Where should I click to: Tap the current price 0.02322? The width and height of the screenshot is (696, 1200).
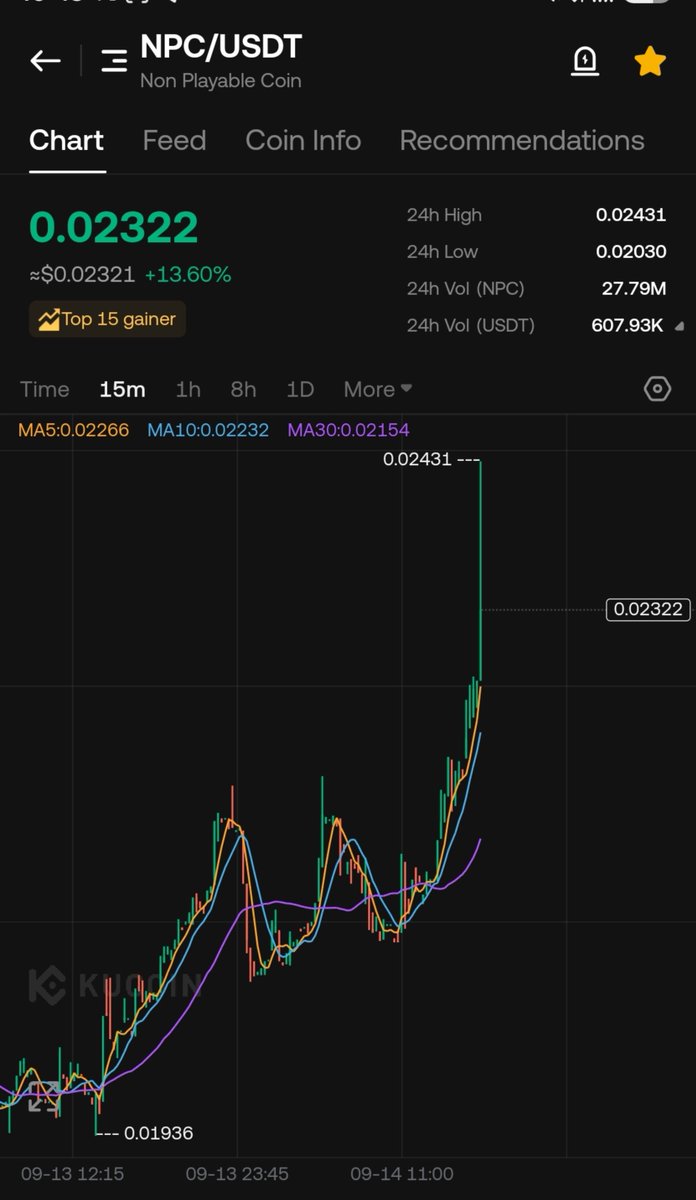(x=114, y=228)
